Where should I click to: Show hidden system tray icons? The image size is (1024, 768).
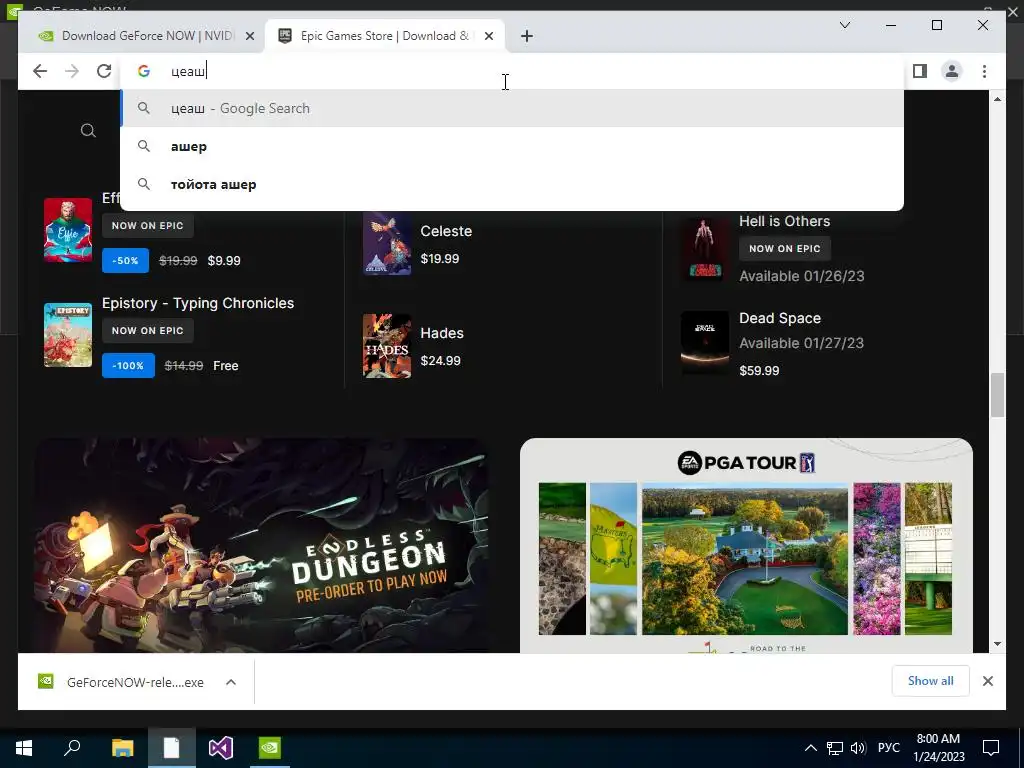point(810,748)
